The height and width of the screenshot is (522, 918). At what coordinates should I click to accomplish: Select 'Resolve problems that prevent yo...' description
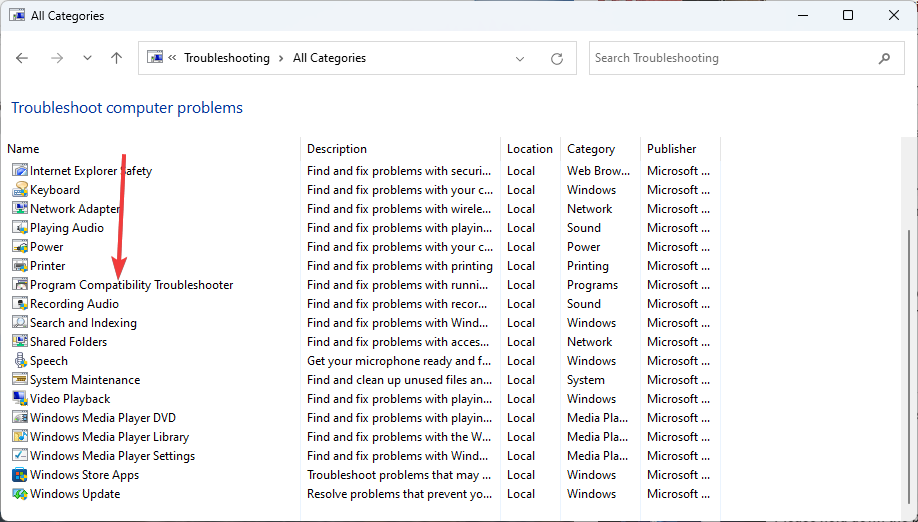pos(399,494)
